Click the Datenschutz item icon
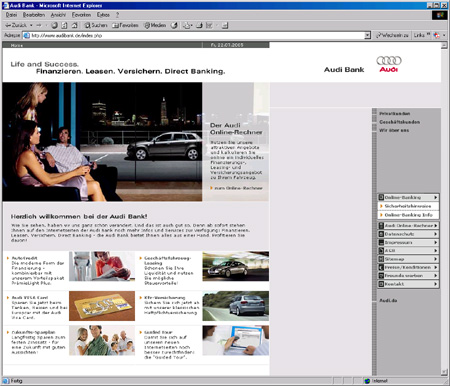The image size is (450, 386). [x=381, y=234]
